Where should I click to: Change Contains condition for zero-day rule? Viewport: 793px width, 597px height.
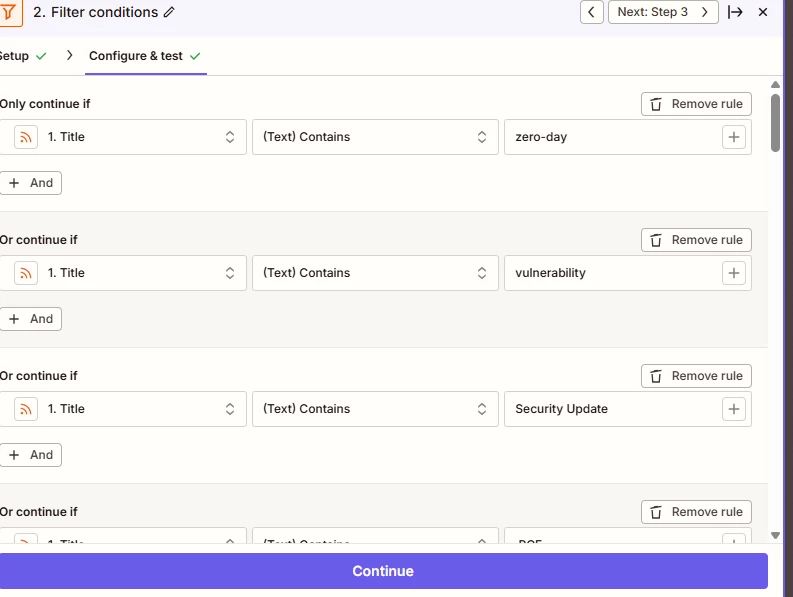coord(375,137)
